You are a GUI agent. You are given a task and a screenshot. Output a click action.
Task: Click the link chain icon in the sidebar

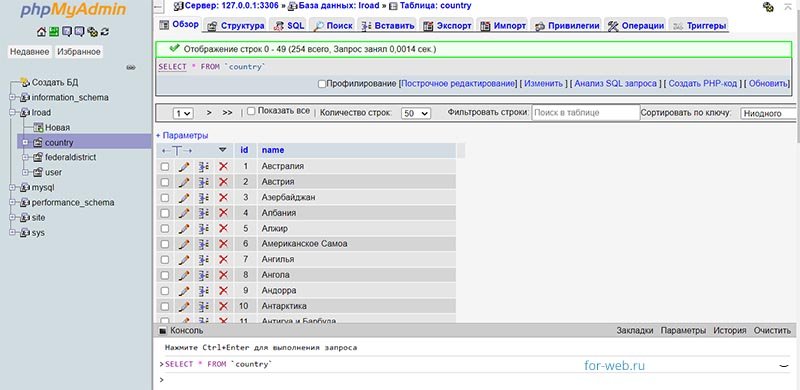[x=131, y=67]
